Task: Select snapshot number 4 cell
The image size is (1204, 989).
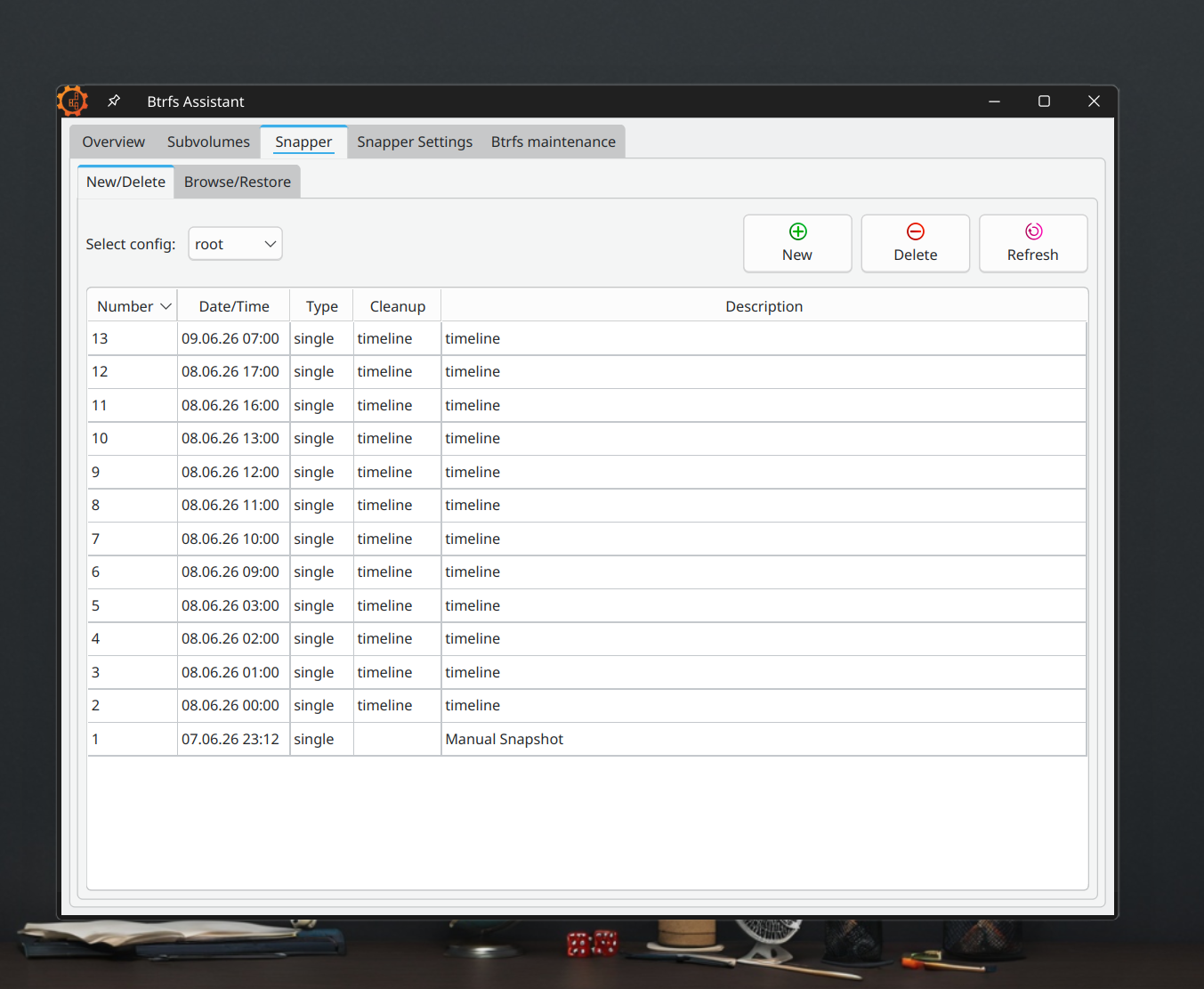Action: click(x=133, y=638)
